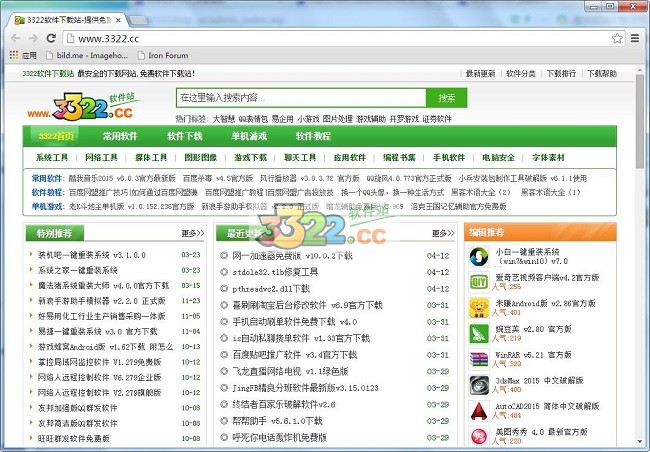The height and width of the screenshot is (452, 650).
Task: Open 应用软件 category
Action: tap(350, 158)
